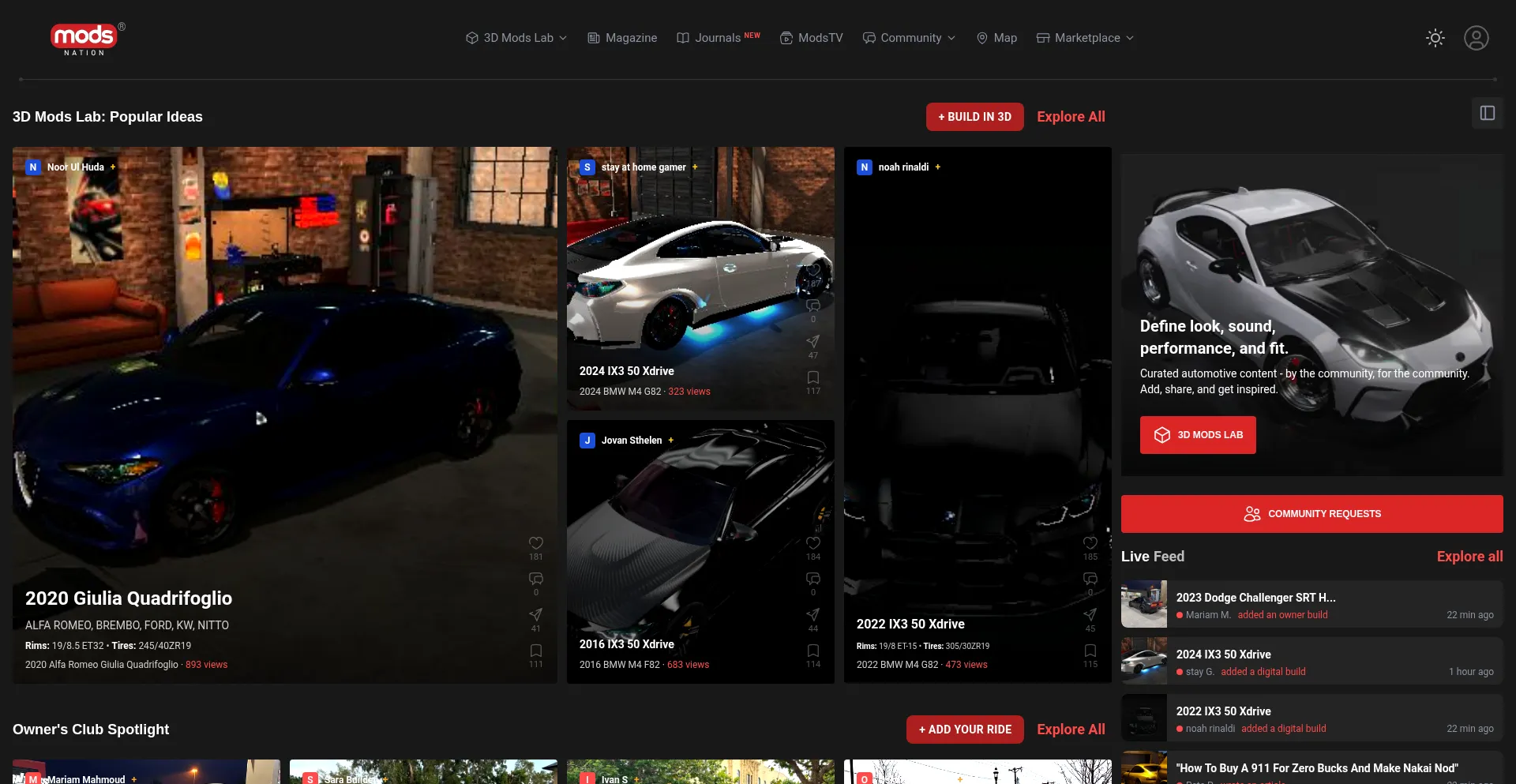This screenshot has width=1516, height=784.
Task: Open 2023 Dodge Challenger SRT feed thumbnail
Action: pyautogui.click(x=1144, y=604)
